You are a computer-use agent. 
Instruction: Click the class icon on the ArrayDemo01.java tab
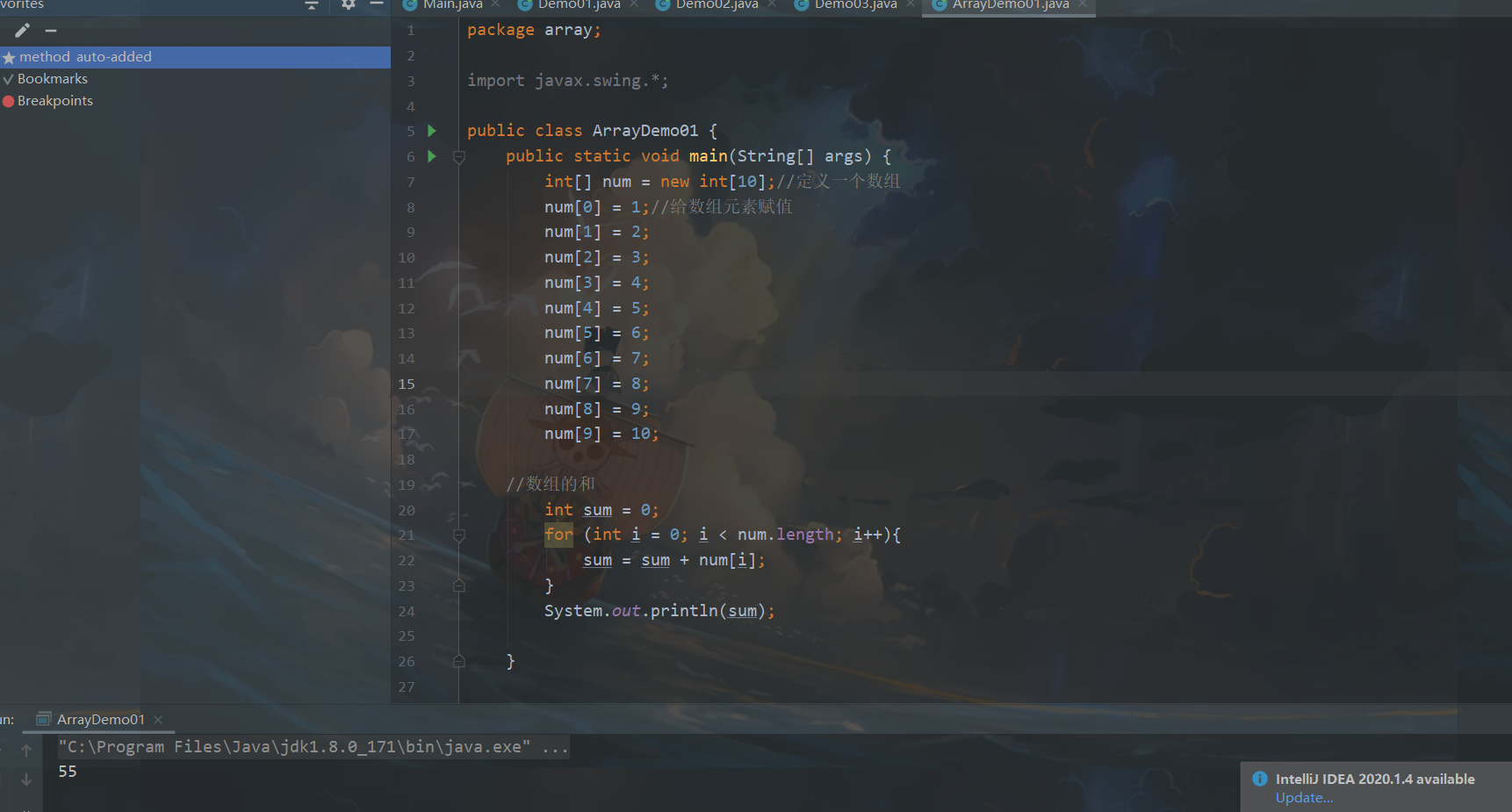click(940, 4)
